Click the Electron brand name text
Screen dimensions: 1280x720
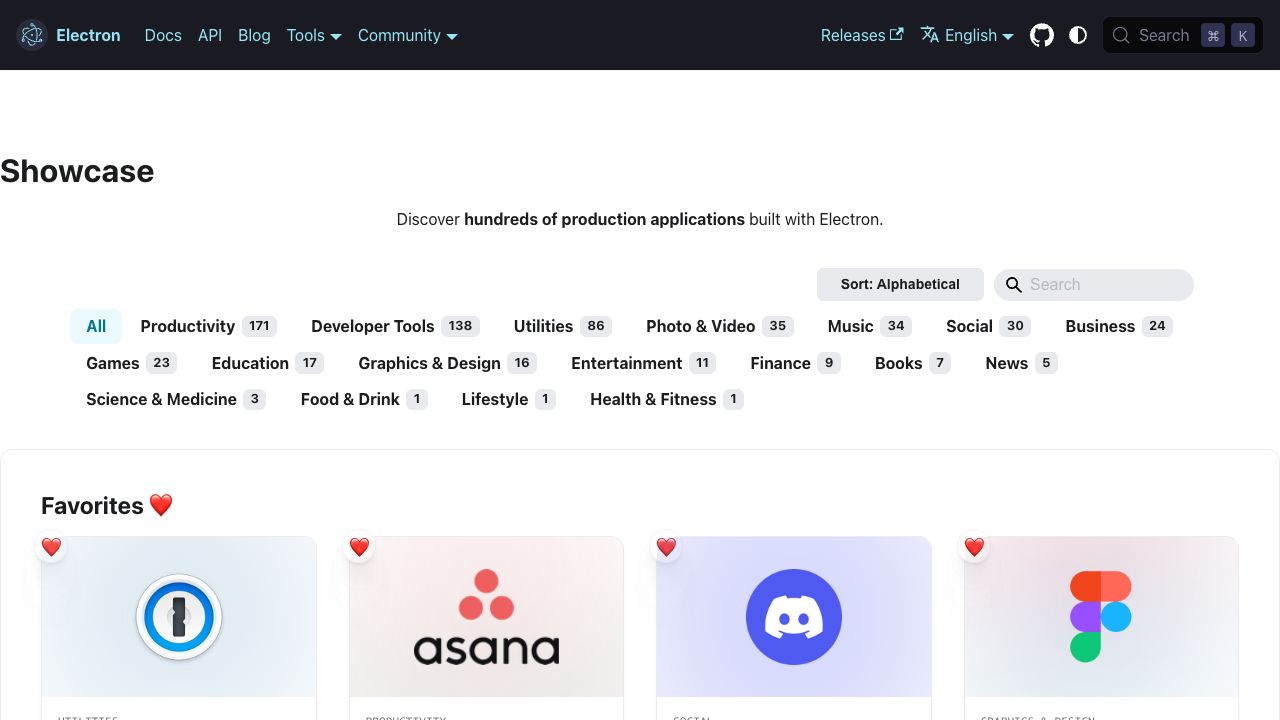[88, 35]
